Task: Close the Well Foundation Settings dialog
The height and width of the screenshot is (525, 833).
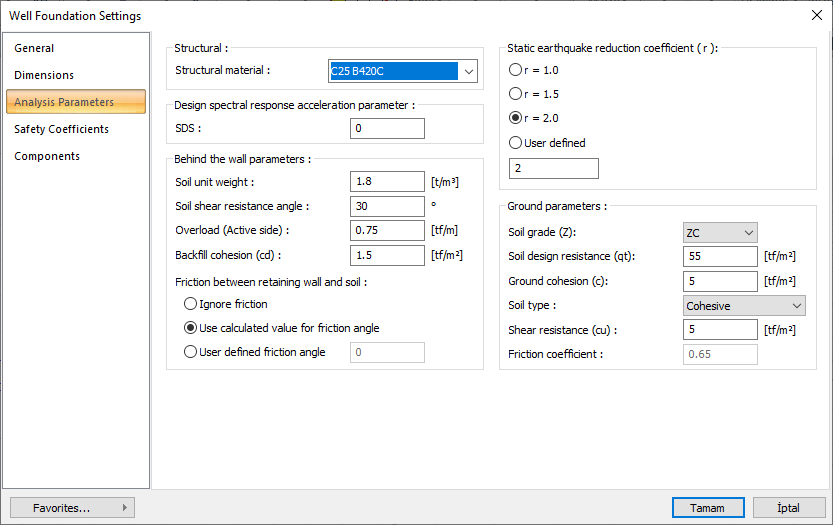Action: coord(815,15)
